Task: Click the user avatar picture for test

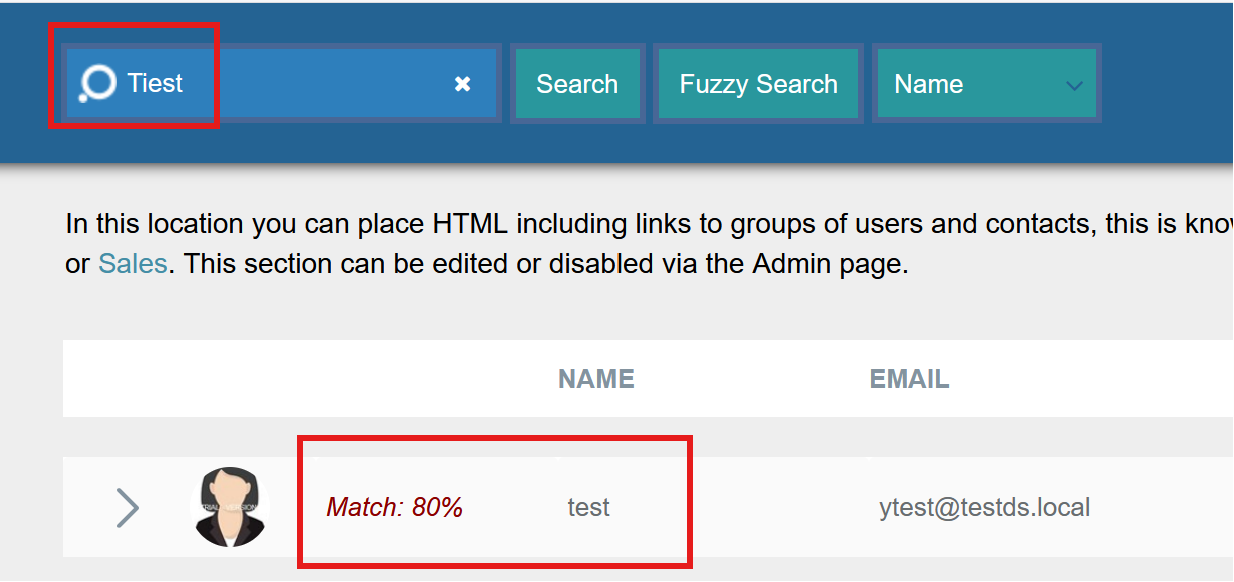Action: [x=230, y=507]
